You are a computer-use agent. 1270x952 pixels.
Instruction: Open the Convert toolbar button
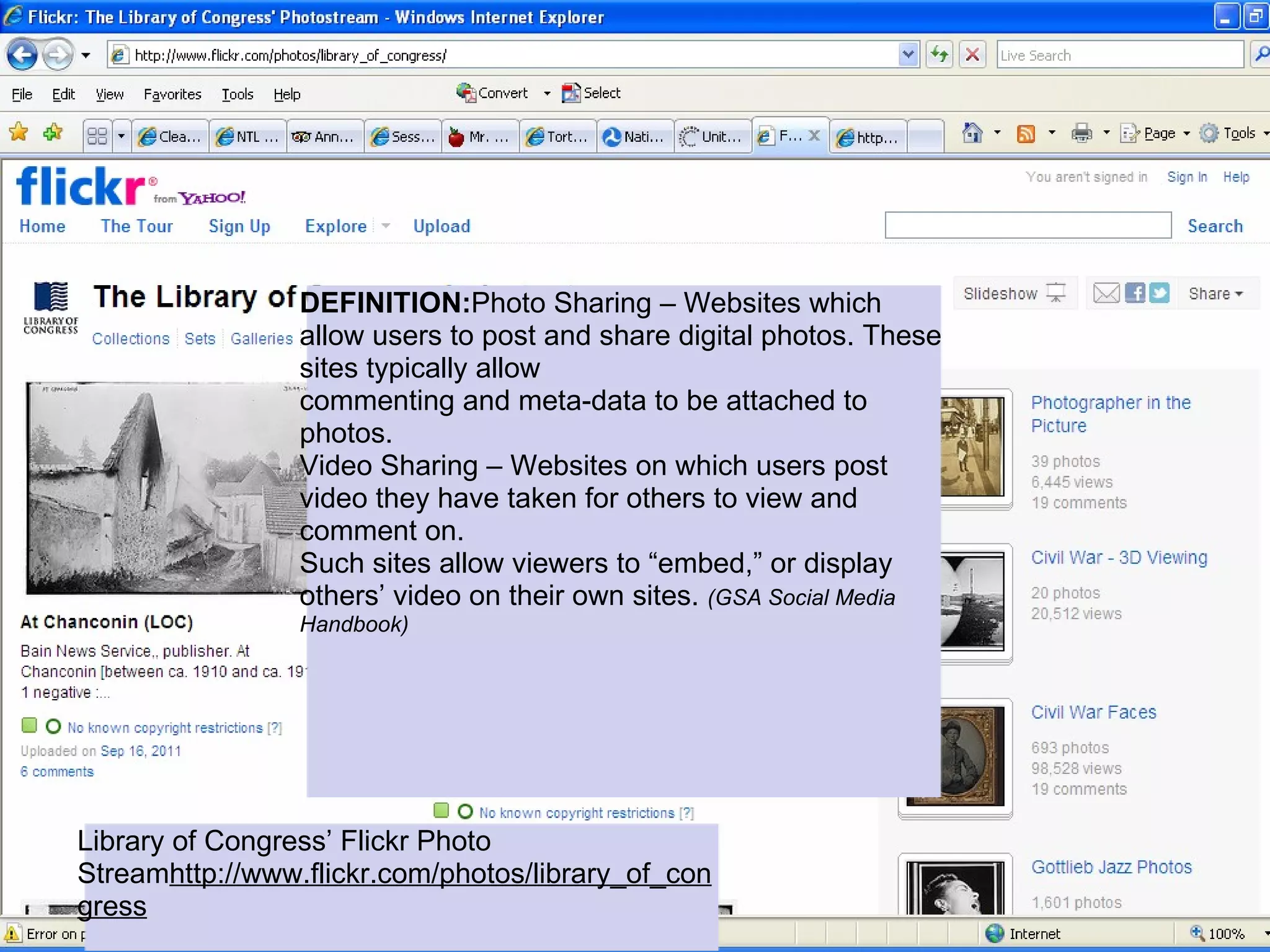coord(492,93)
